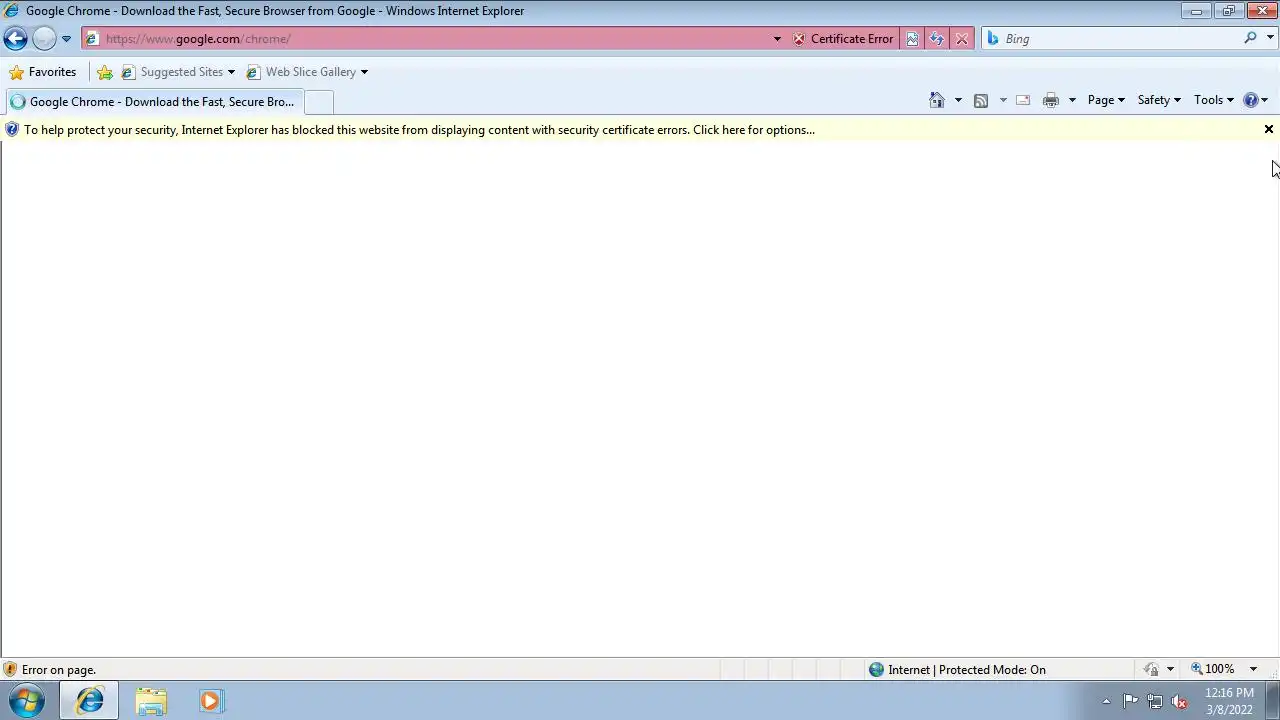Toggle the Compatibility View icon
The height and width of the screenshot is (720, 1280).
[x=912, y=39]
